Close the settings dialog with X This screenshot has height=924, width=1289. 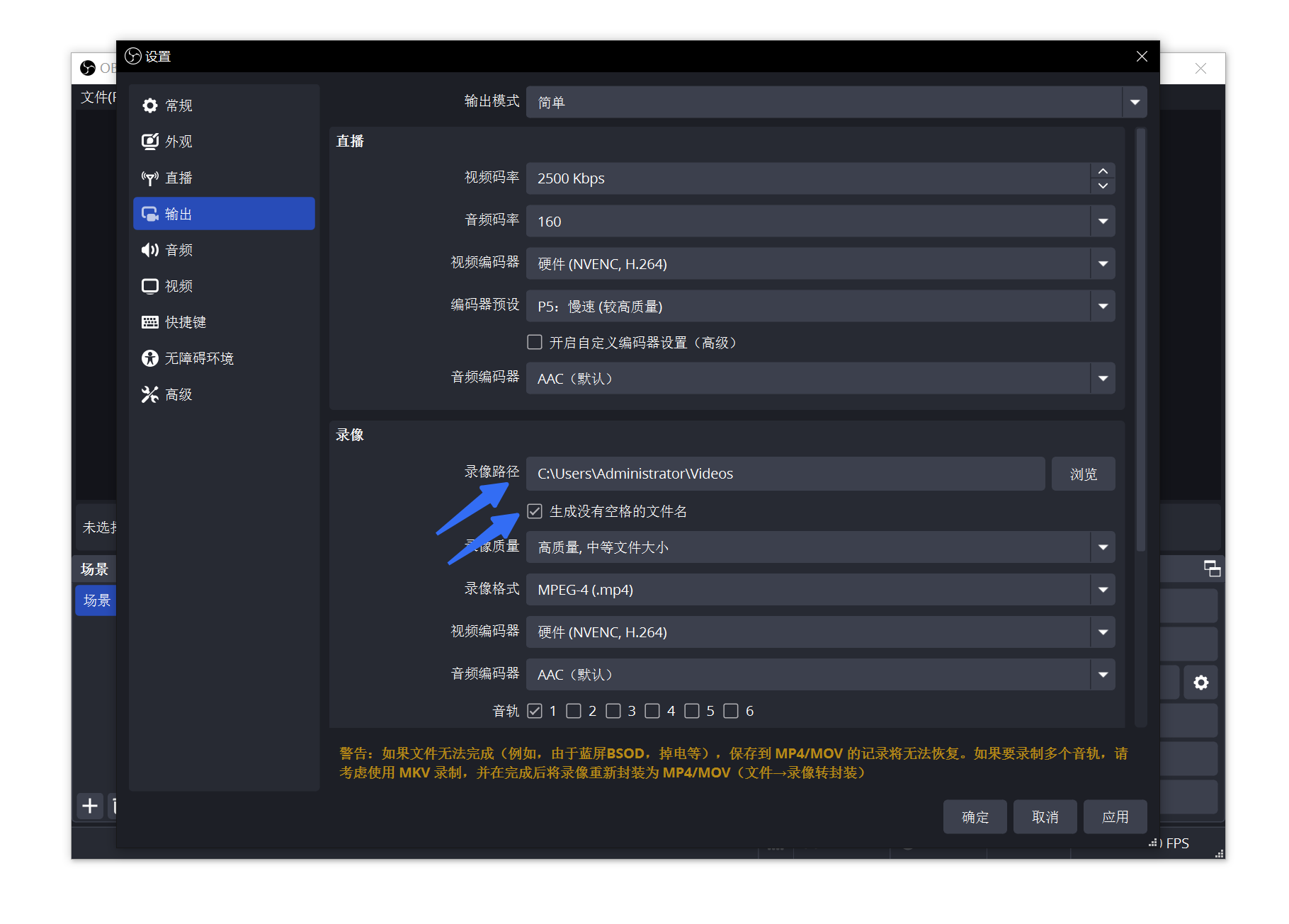pos(1142,56)
